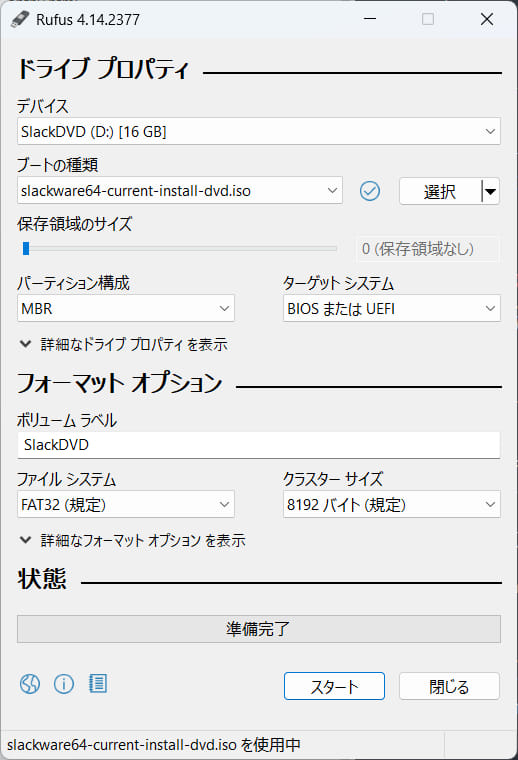This screenshot has height=760, width=518.
Task: Click the スタート button
Action: click(334, 686)
